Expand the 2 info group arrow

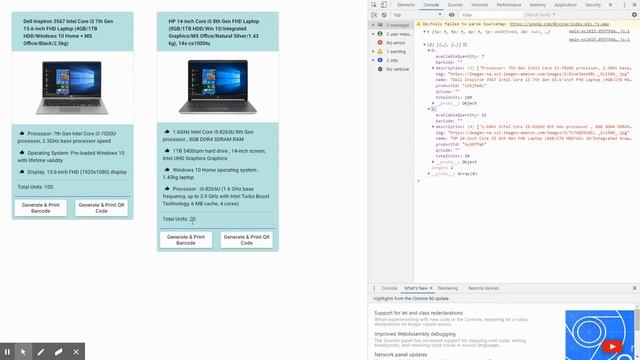pyautogui.click(x=373, y=60)
